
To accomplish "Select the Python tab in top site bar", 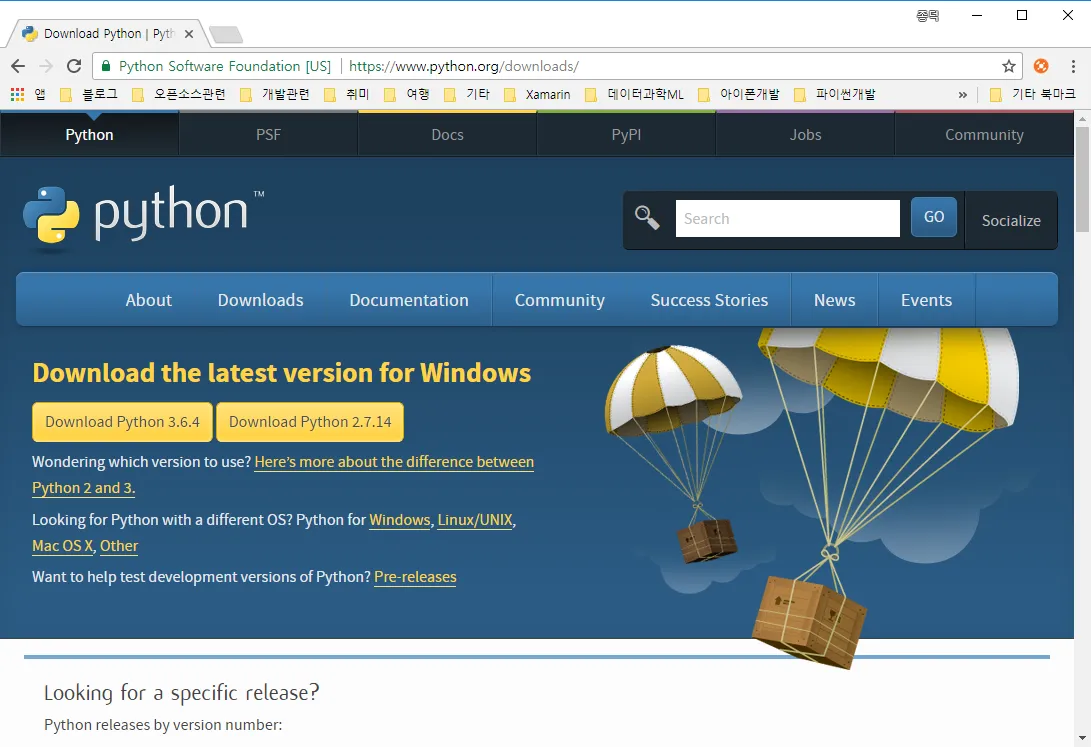I will coord(89,134).
